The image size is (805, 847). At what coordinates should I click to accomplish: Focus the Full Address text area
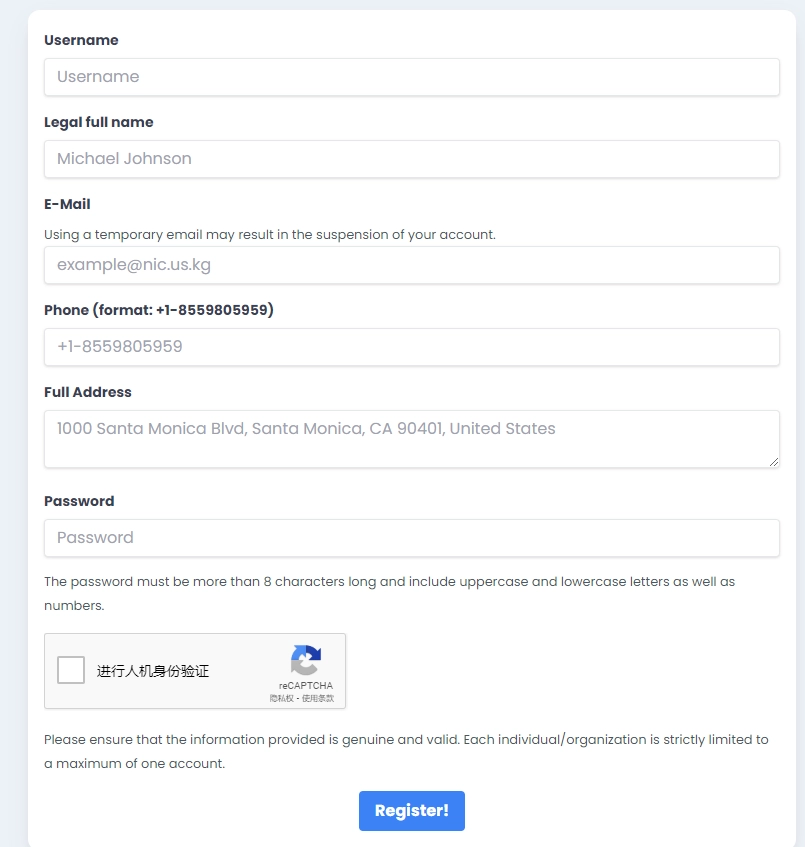click(411, 438)
